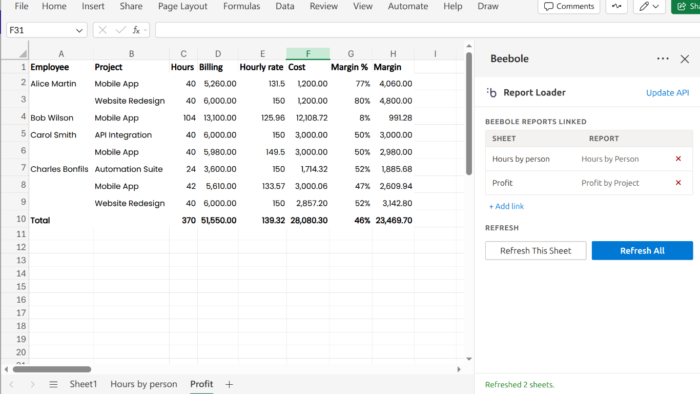Image resolution: width=700 pixels, height=394 pixels.
Task: Select the API Integration cell
Action: click(x=131, y=135)
